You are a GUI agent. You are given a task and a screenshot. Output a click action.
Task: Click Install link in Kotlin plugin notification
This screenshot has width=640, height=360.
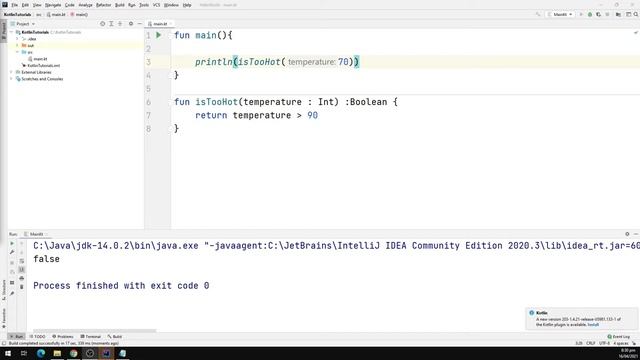[593, 324]
